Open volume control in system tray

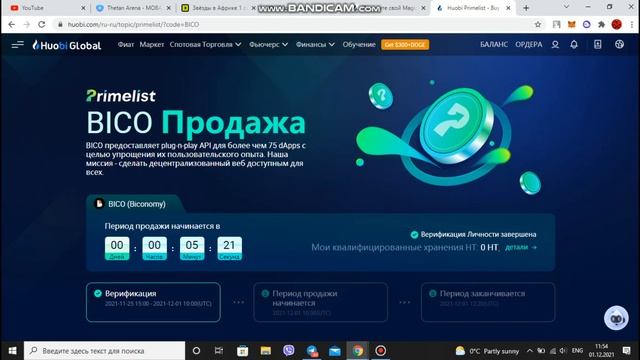pos(563,351)
